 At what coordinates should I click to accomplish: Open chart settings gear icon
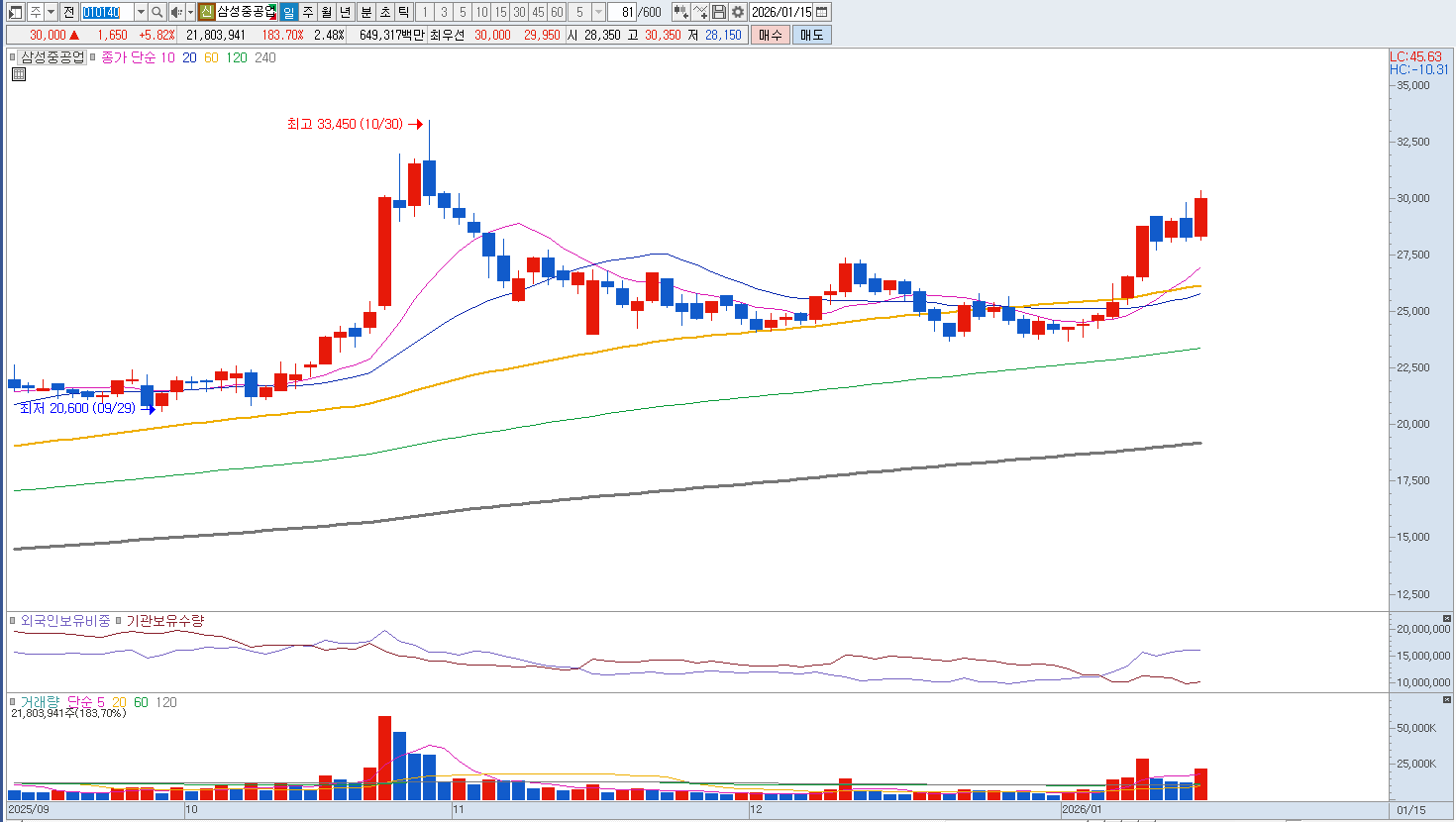(x=738, y=12)
